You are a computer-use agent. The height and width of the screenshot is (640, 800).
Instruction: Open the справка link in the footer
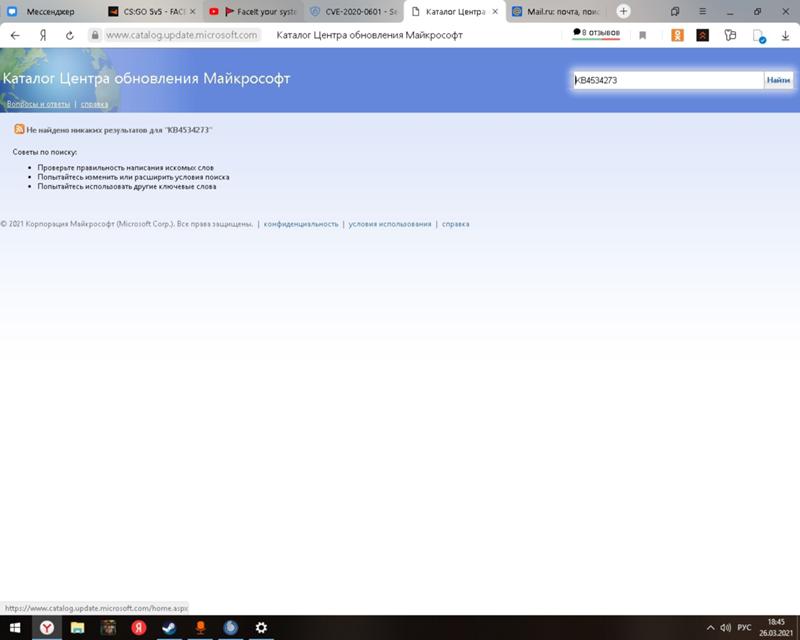tap(456, 224)
